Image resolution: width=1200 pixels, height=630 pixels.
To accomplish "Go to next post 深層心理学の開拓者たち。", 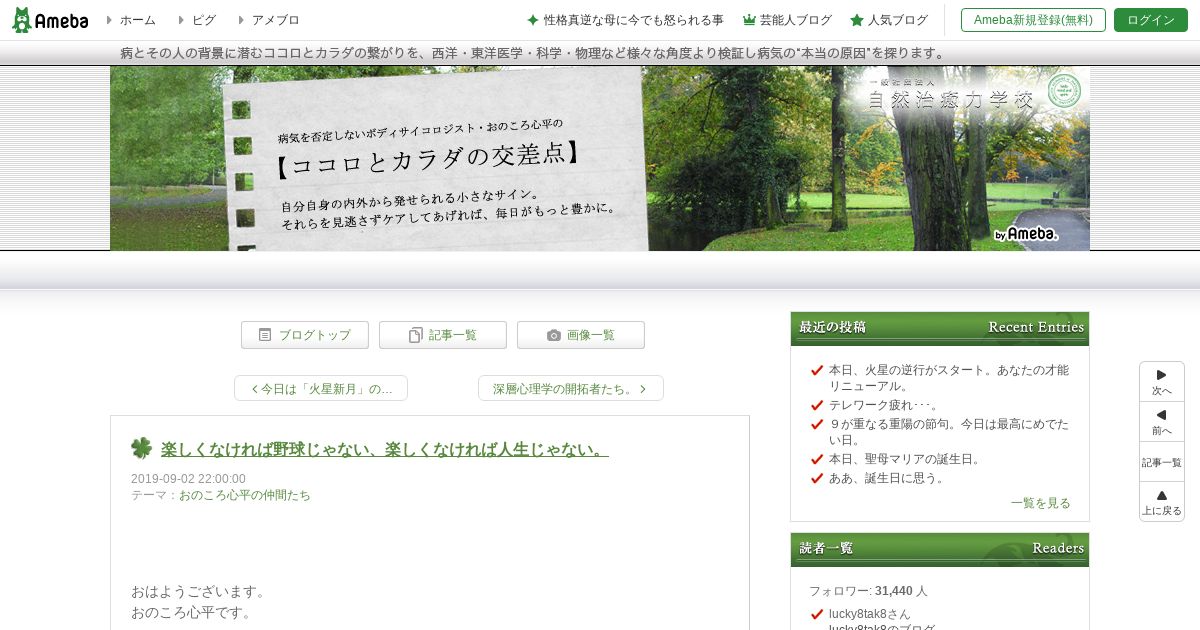I will click(x=571, y=388).
